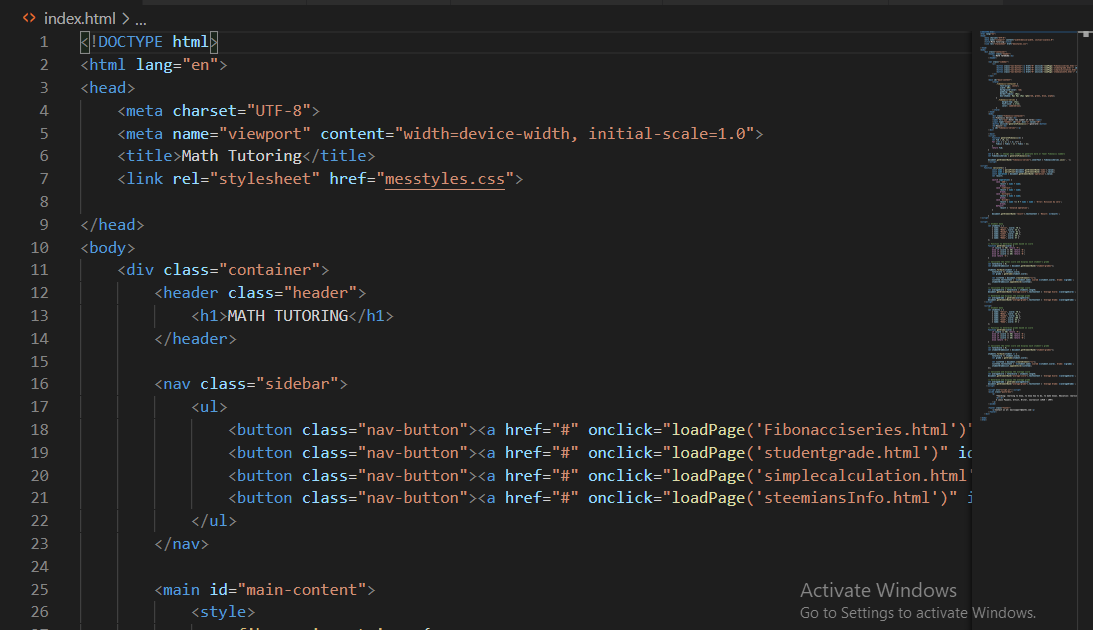Click the closing nav tag on line 23
Image resolution: width=1093 pixels, height=630 pixels.
(x=181, y=544)
